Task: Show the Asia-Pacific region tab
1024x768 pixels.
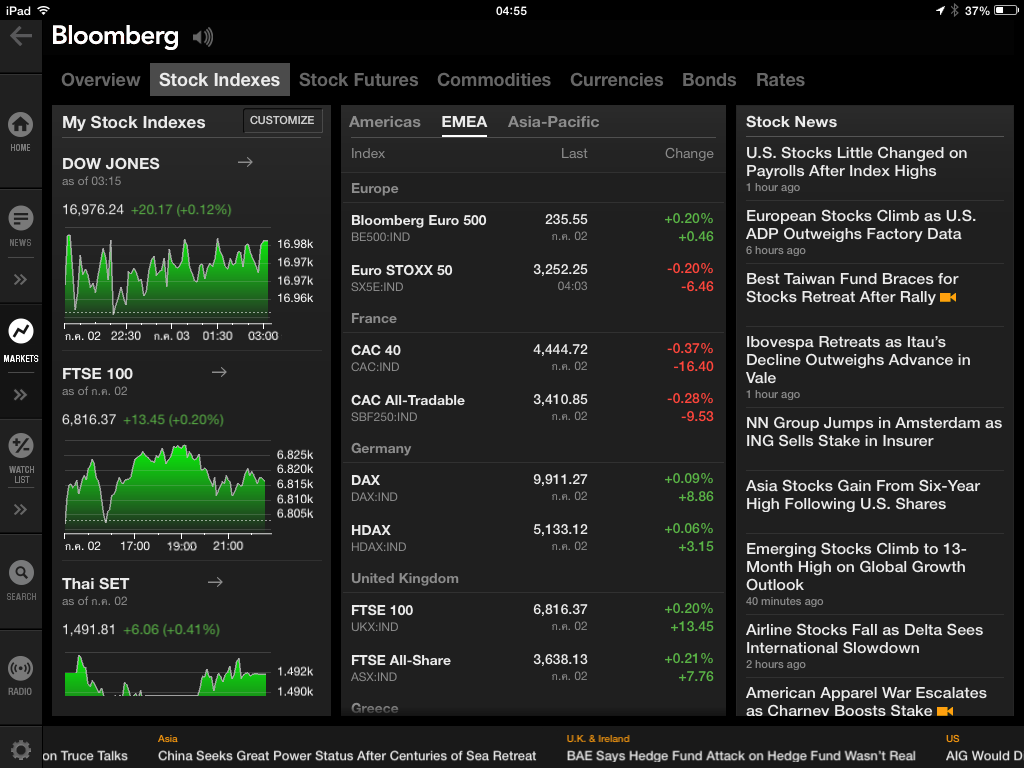Action: click(554, 122)
